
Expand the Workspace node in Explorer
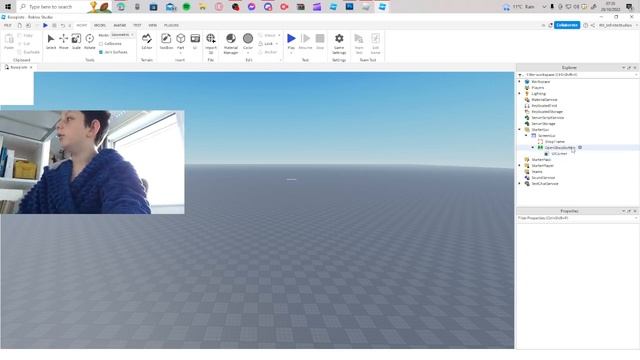[520, 82]
